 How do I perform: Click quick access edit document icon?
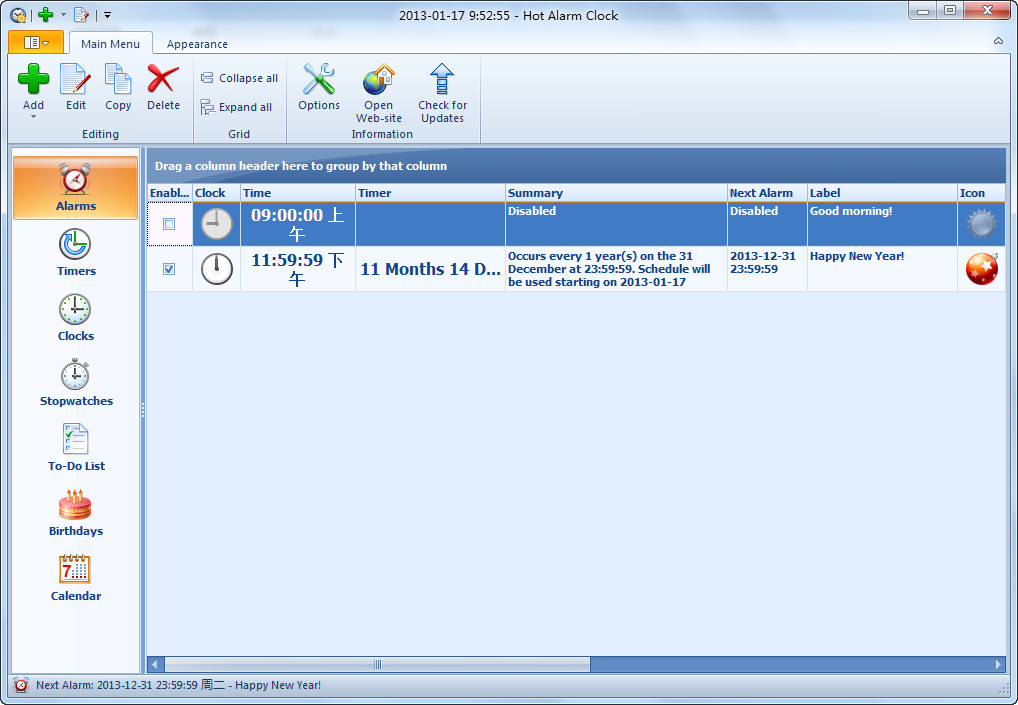click(81, 14)
